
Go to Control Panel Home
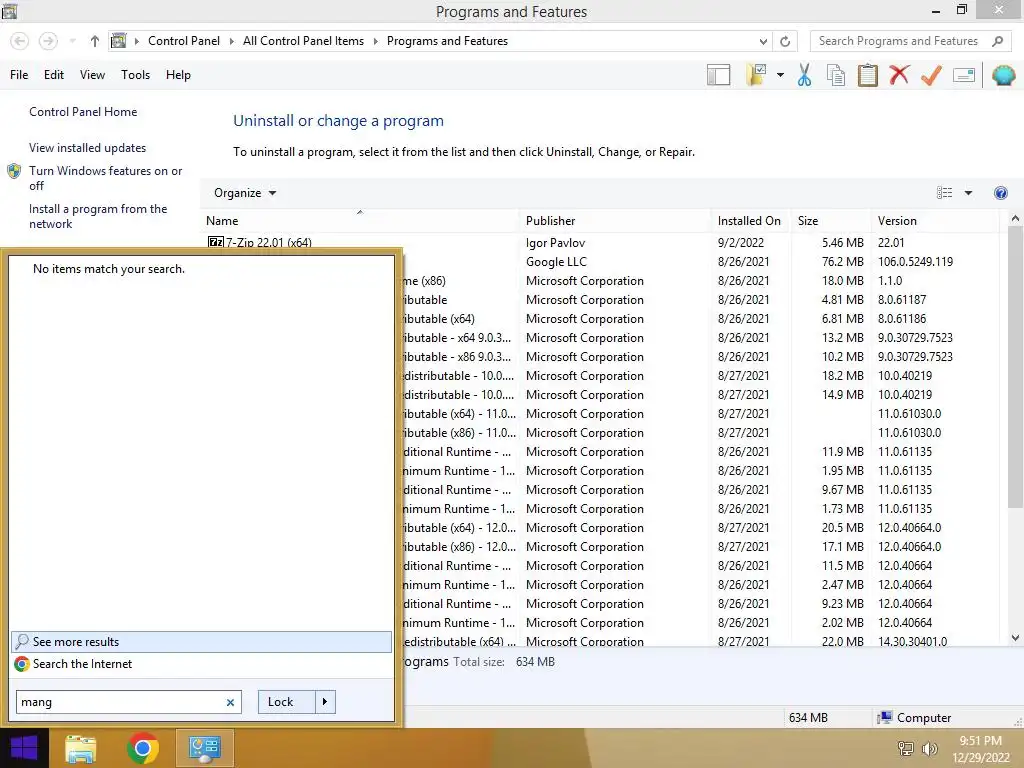click(83, 112)
